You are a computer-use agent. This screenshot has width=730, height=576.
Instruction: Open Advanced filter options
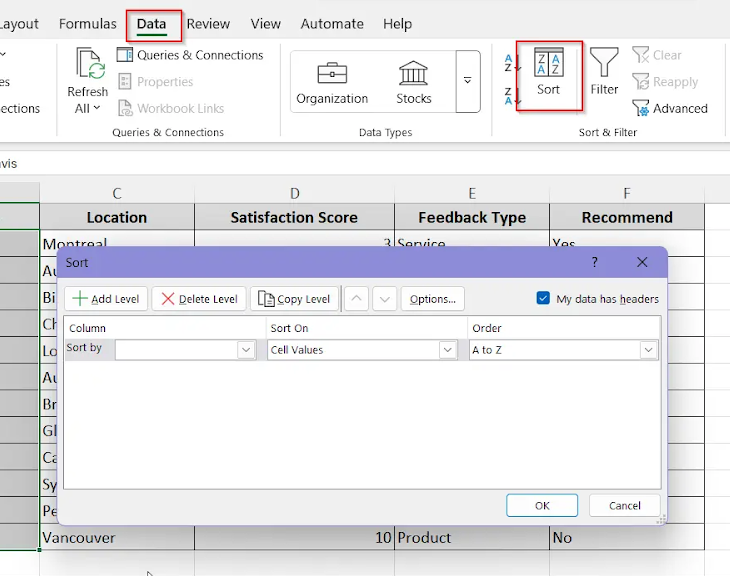(670, 108)
